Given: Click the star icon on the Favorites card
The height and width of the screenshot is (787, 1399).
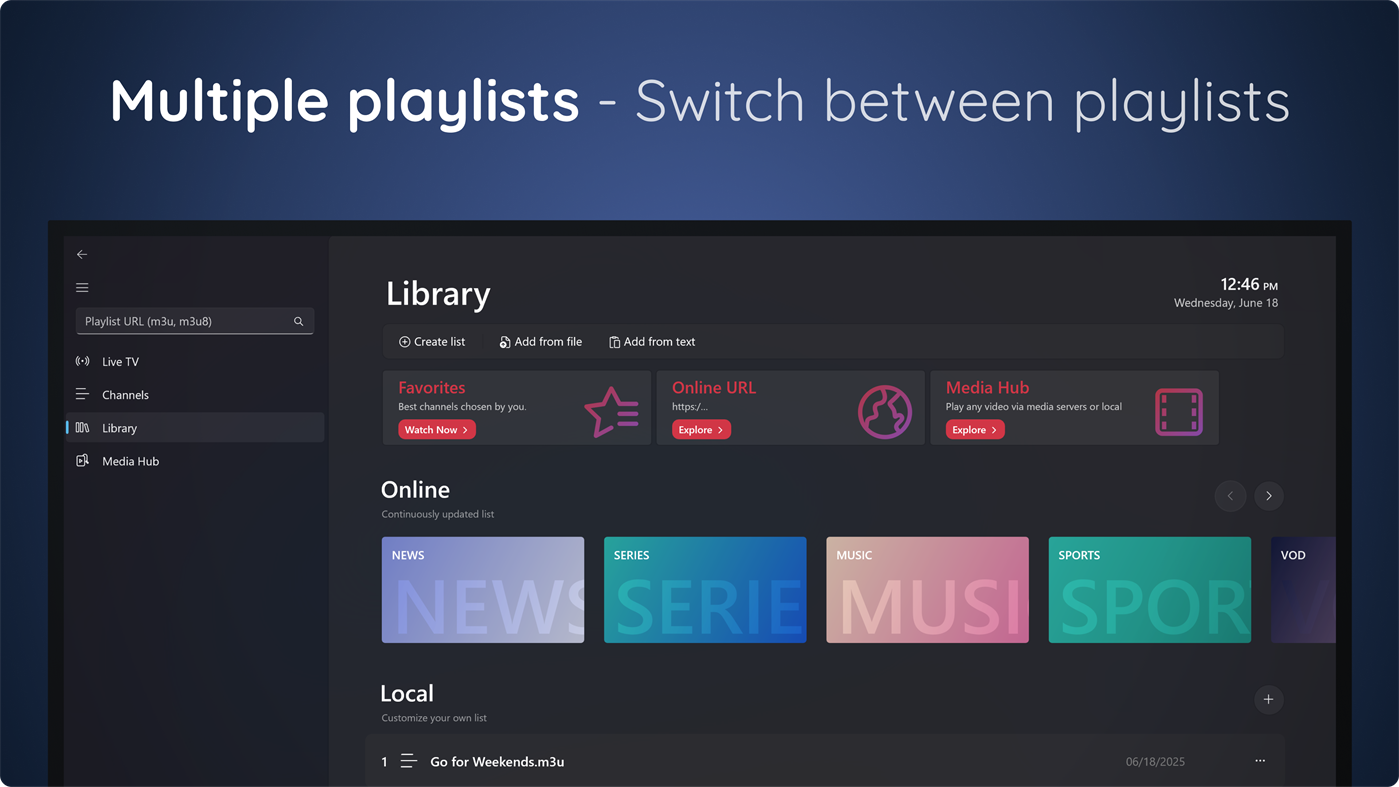Looking at the screenshot, I should 610,408.
